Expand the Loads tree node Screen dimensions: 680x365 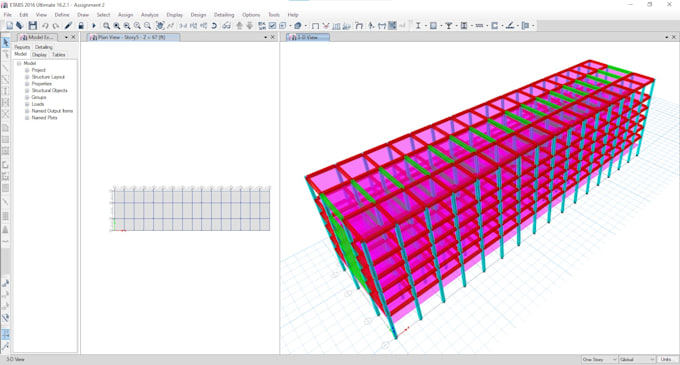coord(27,104)
